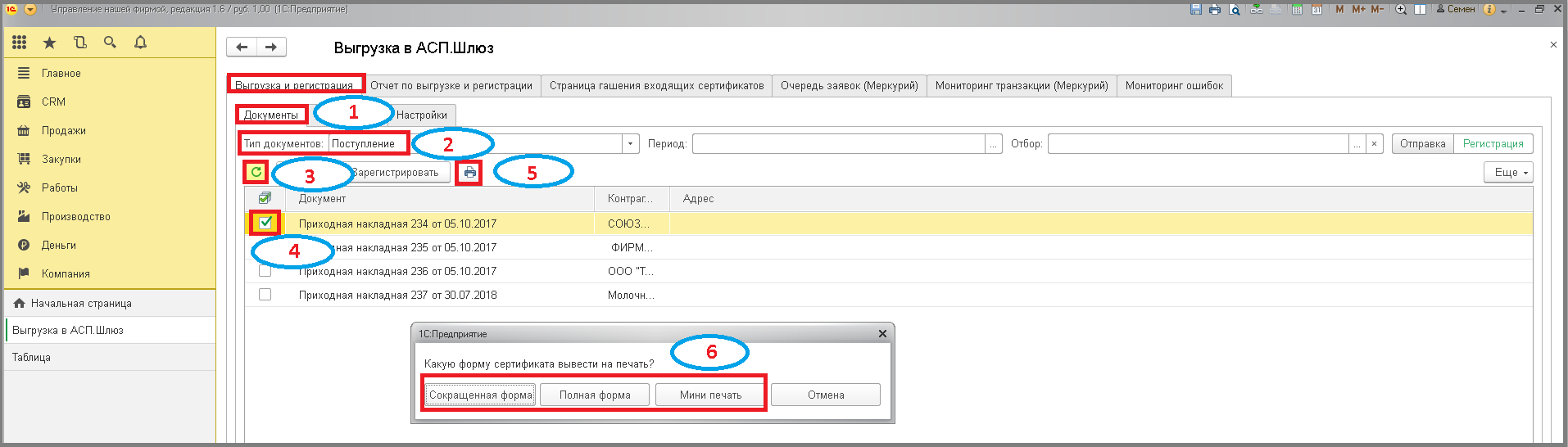Open Favorites star icon
The image size is (1568, 447).
click(x=50, y=43)
